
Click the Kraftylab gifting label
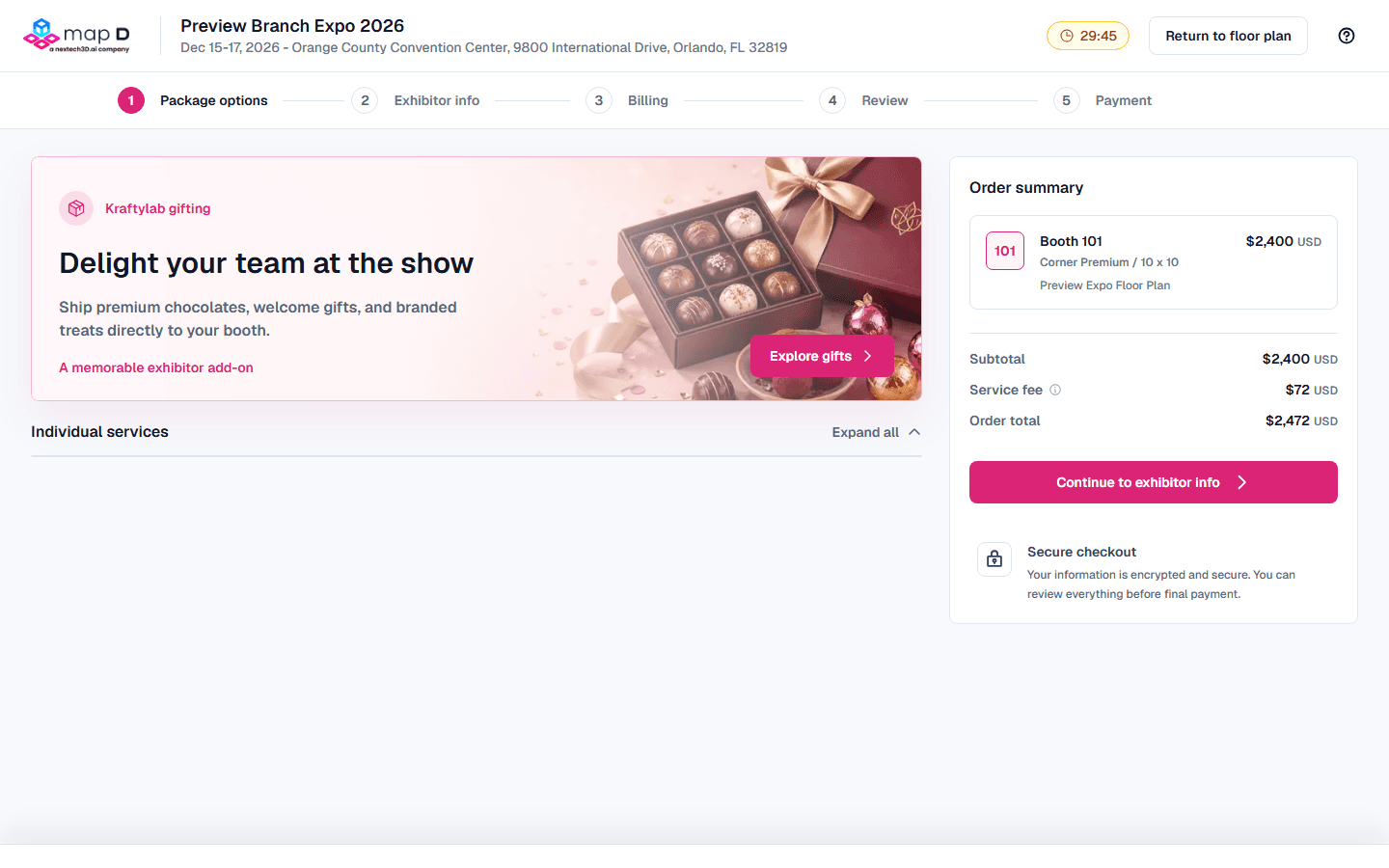[x=158, y=208]
